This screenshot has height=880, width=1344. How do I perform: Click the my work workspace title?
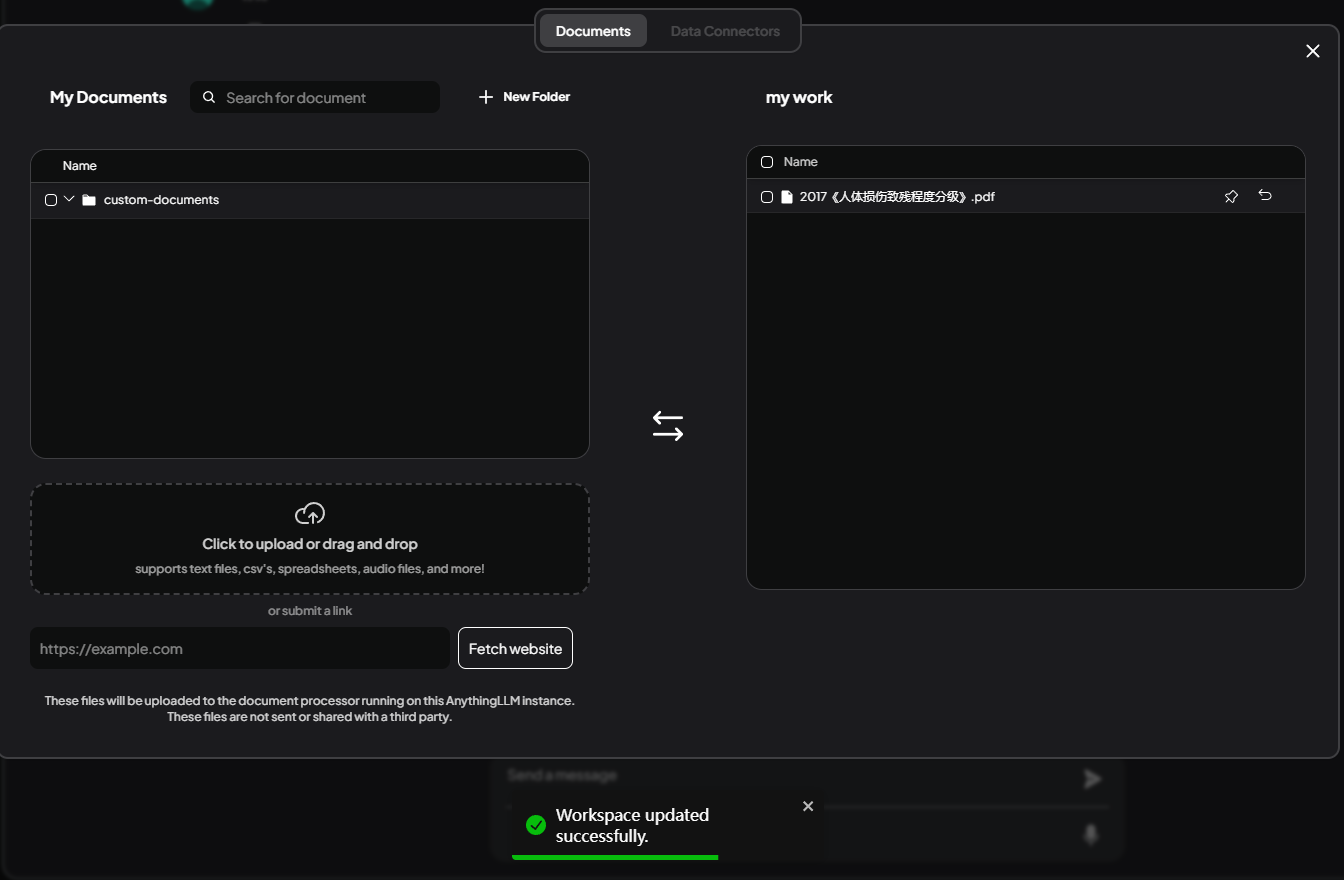(799, 97)
